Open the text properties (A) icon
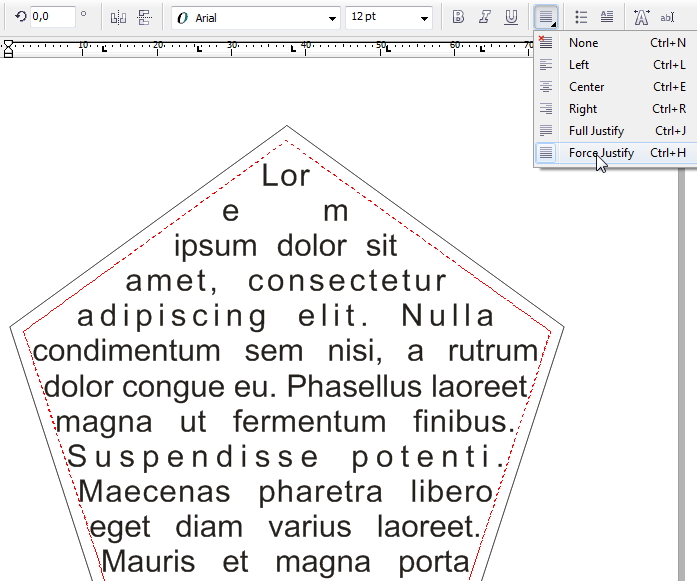 [641, 17]
